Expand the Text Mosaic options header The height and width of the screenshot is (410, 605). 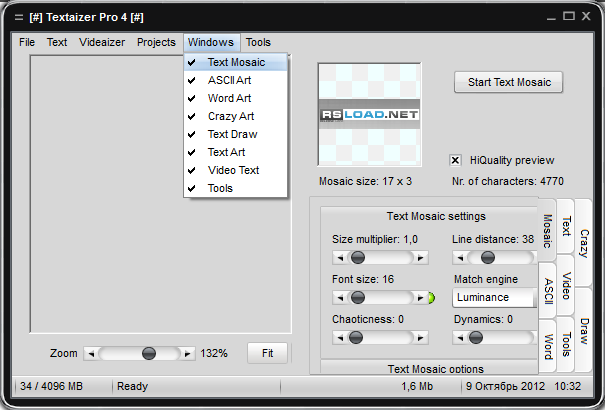tap(429, 368)
